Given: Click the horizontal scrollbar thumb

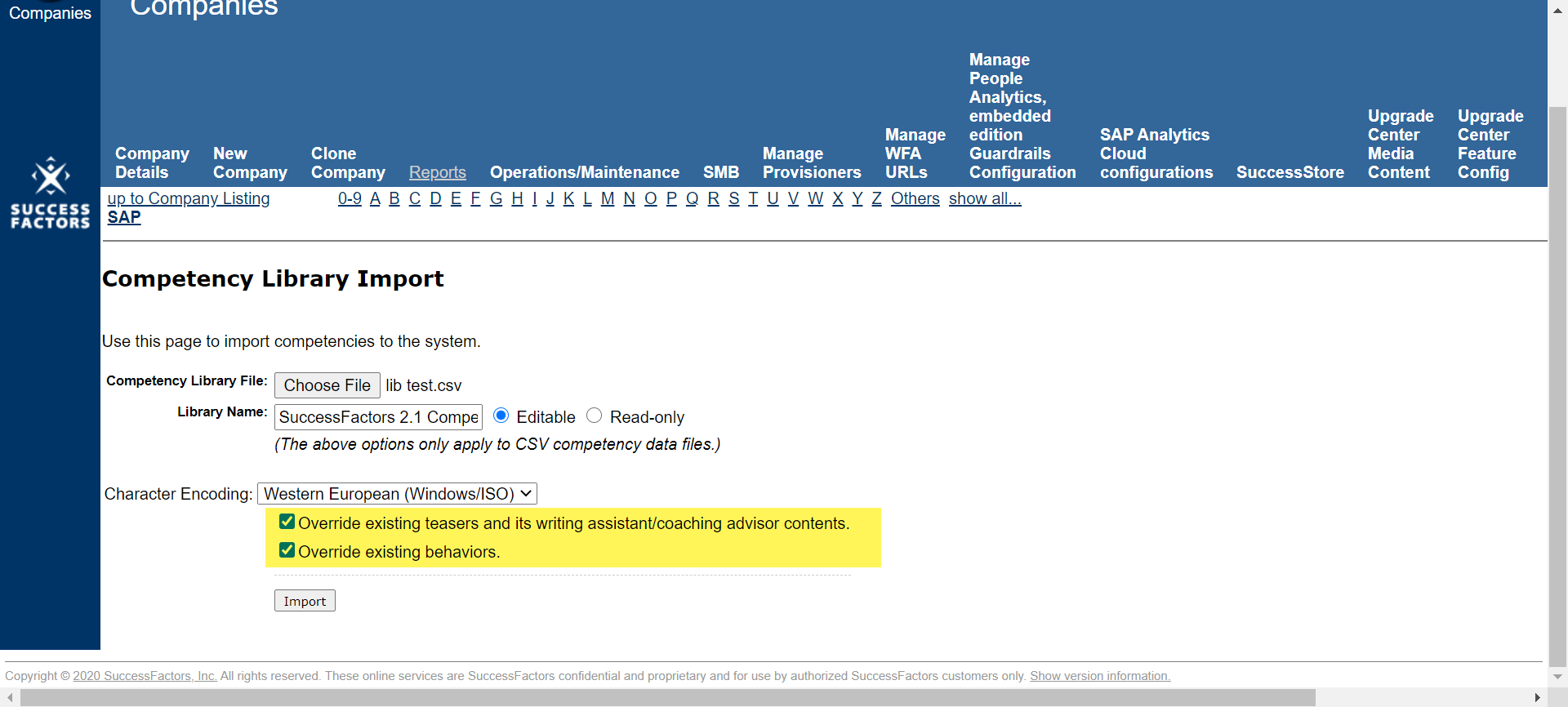Looking at the screenshot, I should 667,697.
